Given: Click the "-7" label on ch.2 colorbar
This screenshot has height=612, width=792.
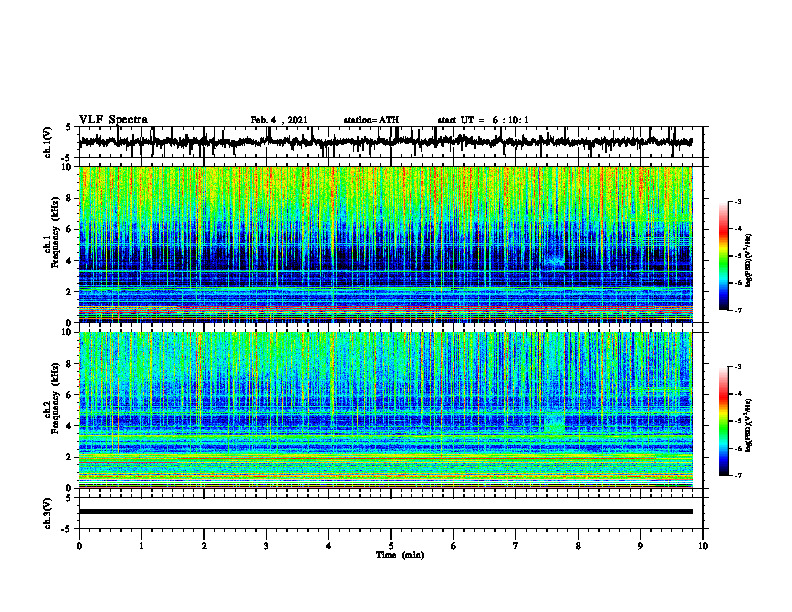Looking at the screenshot, I should pos(738,476).
